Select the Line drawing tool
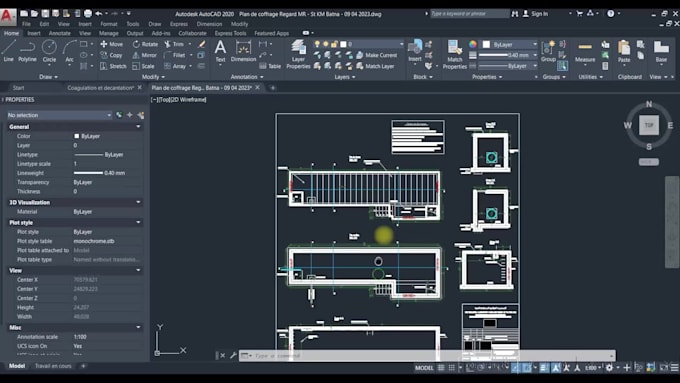 coord(9,50)
